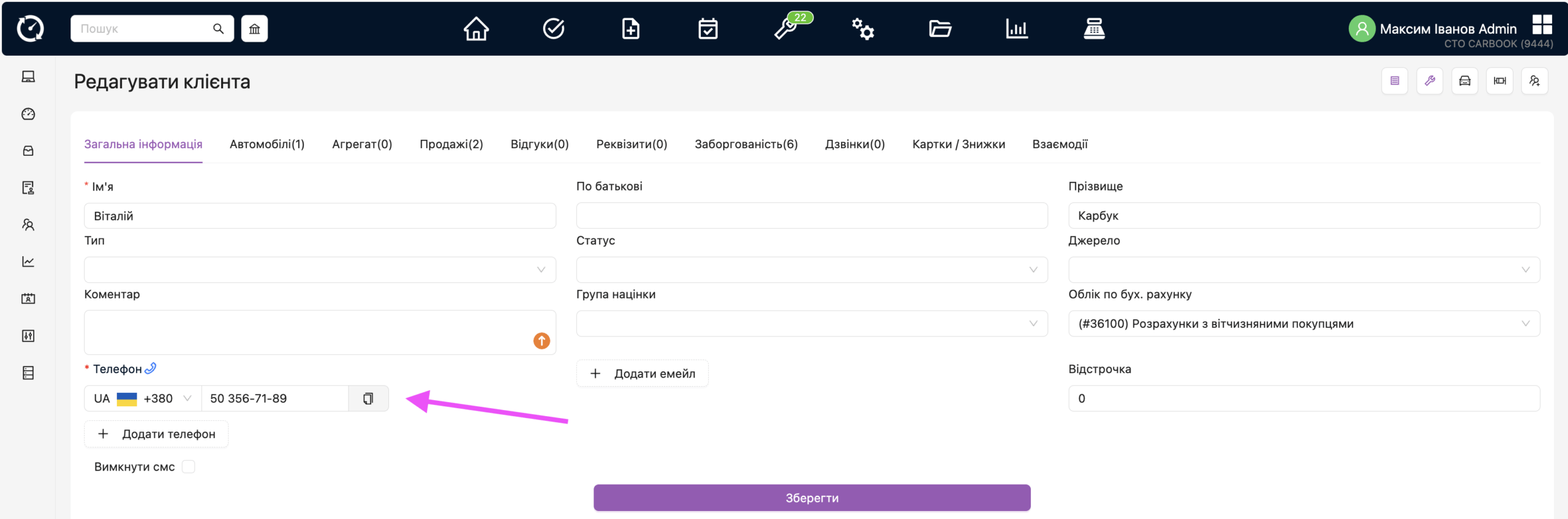1568x519 pixels.
Task: Click the car icon button at top right
Action: [1464, 81]
